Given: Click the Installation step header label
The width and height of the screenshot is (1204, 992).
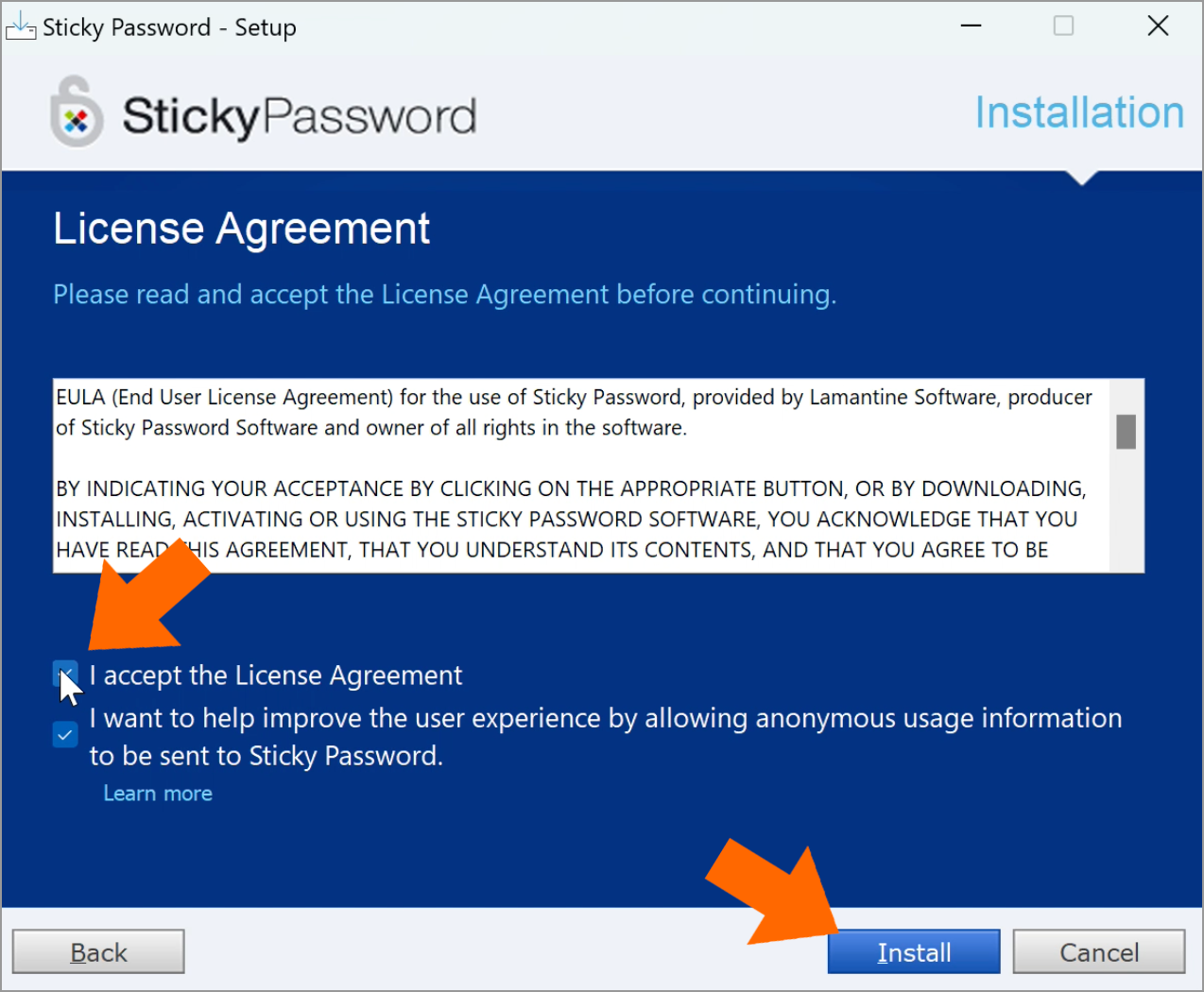Looking at the screenshot, I should (x=1079, y=112).
